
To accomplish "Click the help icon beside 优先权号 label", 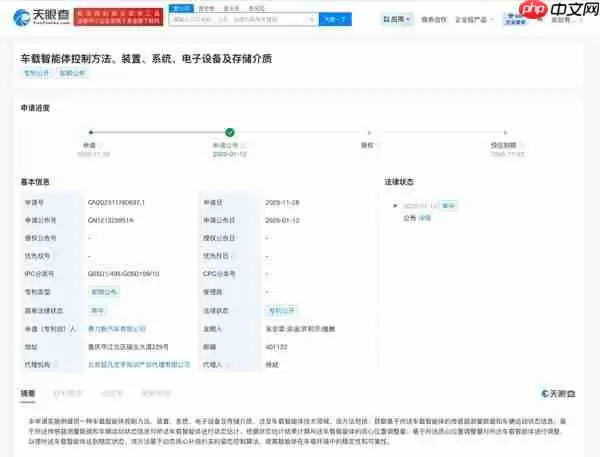I will [x=55, y=256].
